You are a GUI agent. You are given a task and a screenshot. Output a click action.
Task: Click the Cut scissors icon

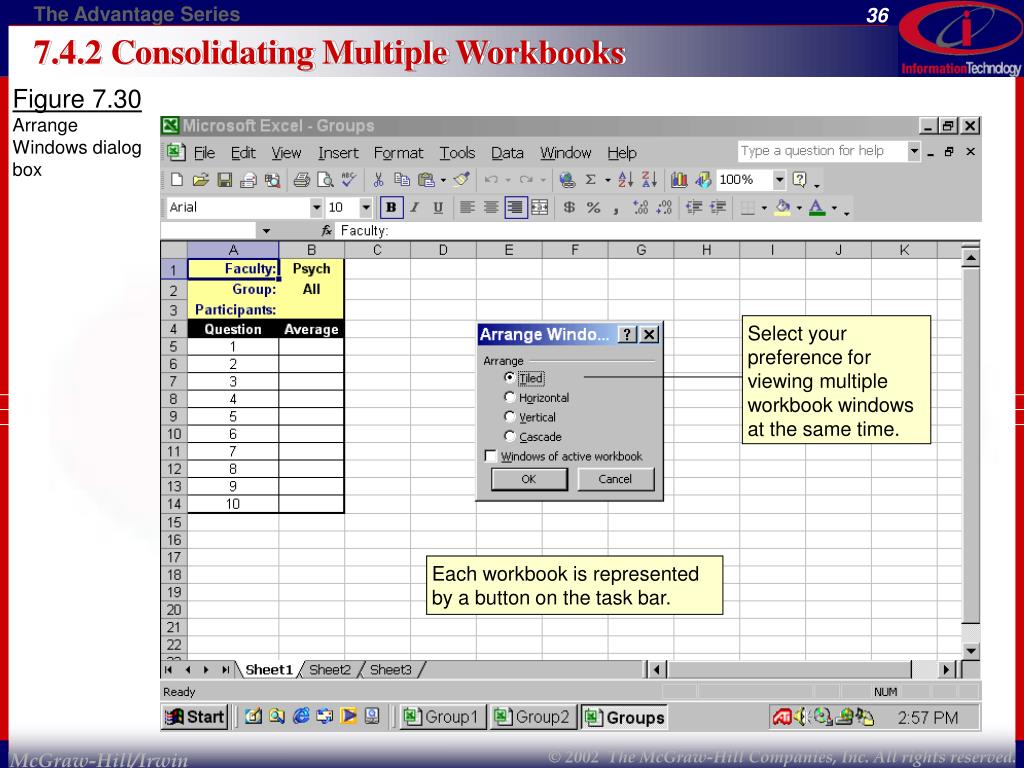click(378, 180)
